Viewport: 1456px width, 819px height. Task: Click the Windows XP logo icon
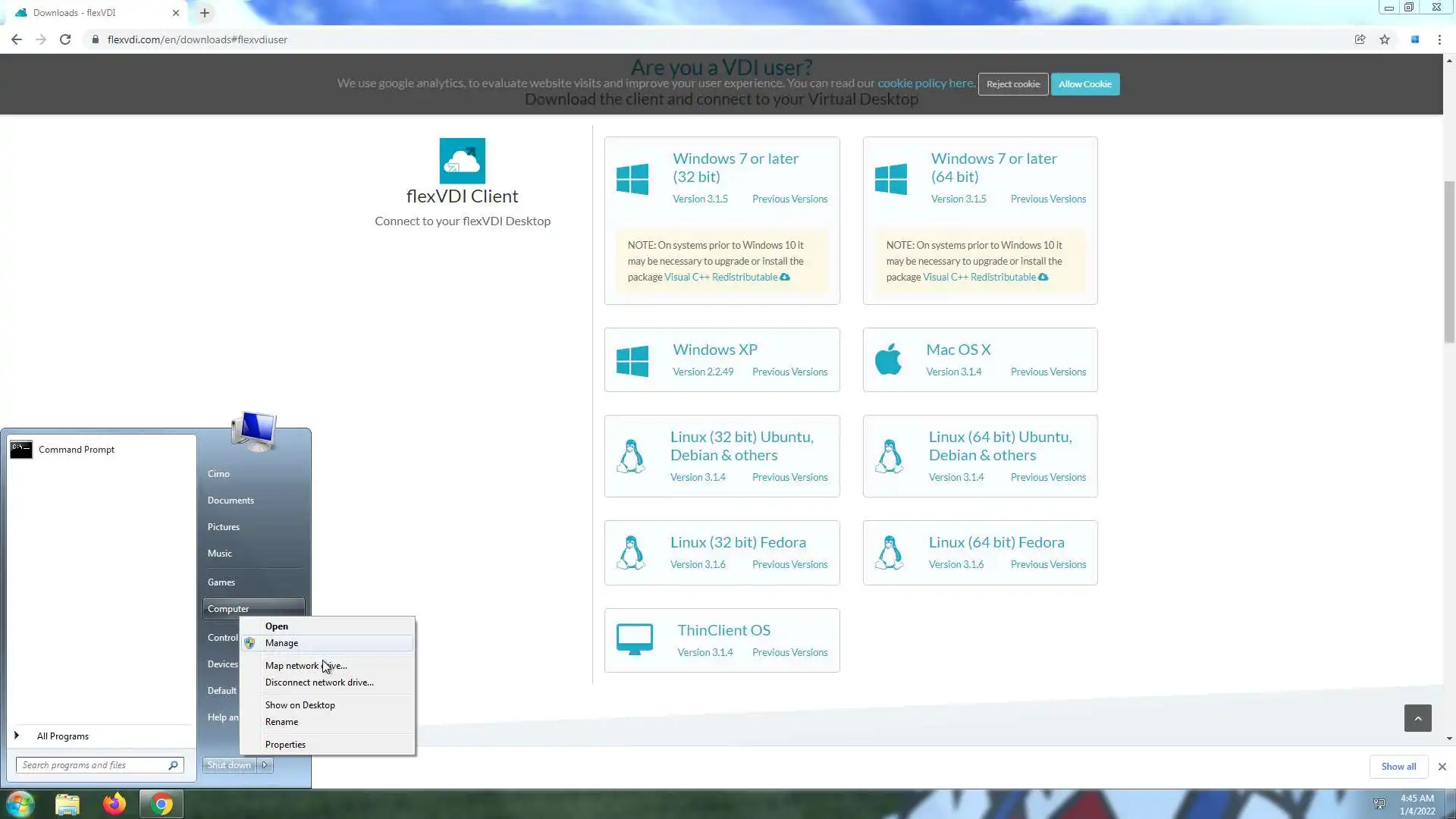coord(632,360)
